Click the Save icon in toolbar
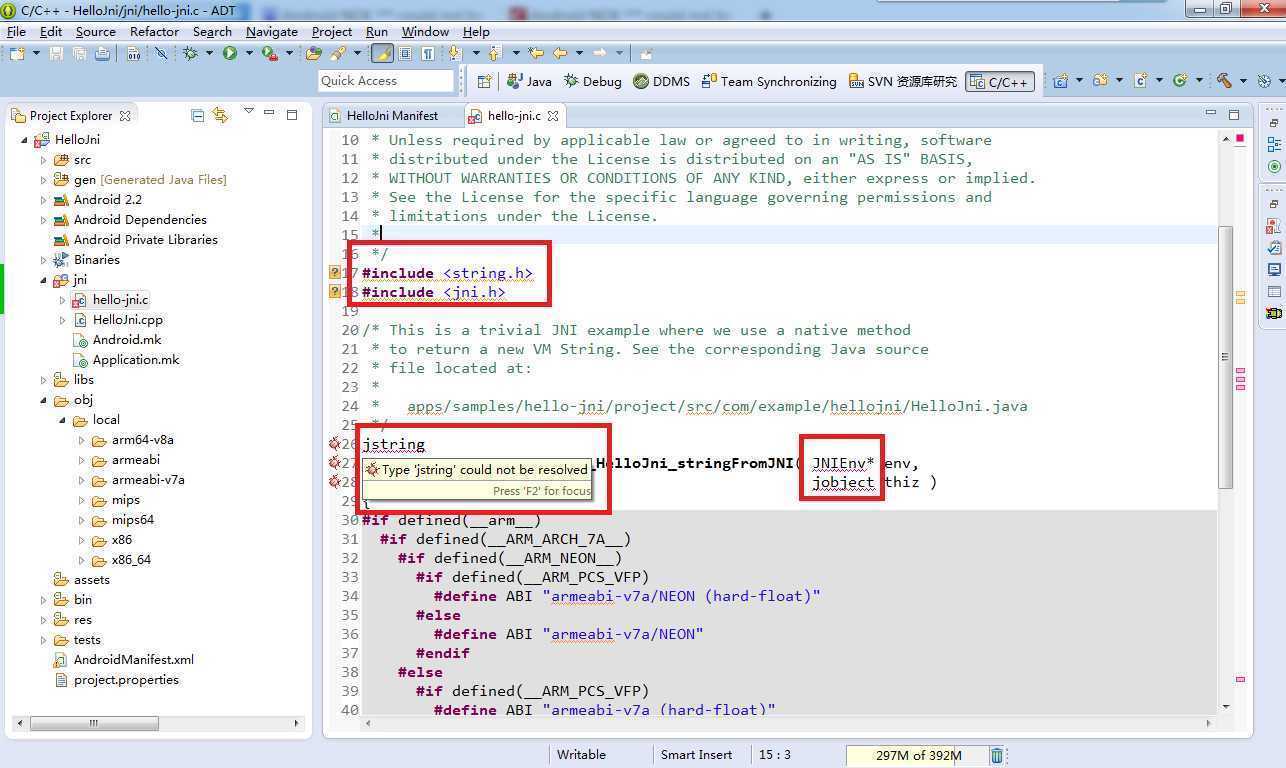This screenshot has height=768, width=1286. click(56, 53)
